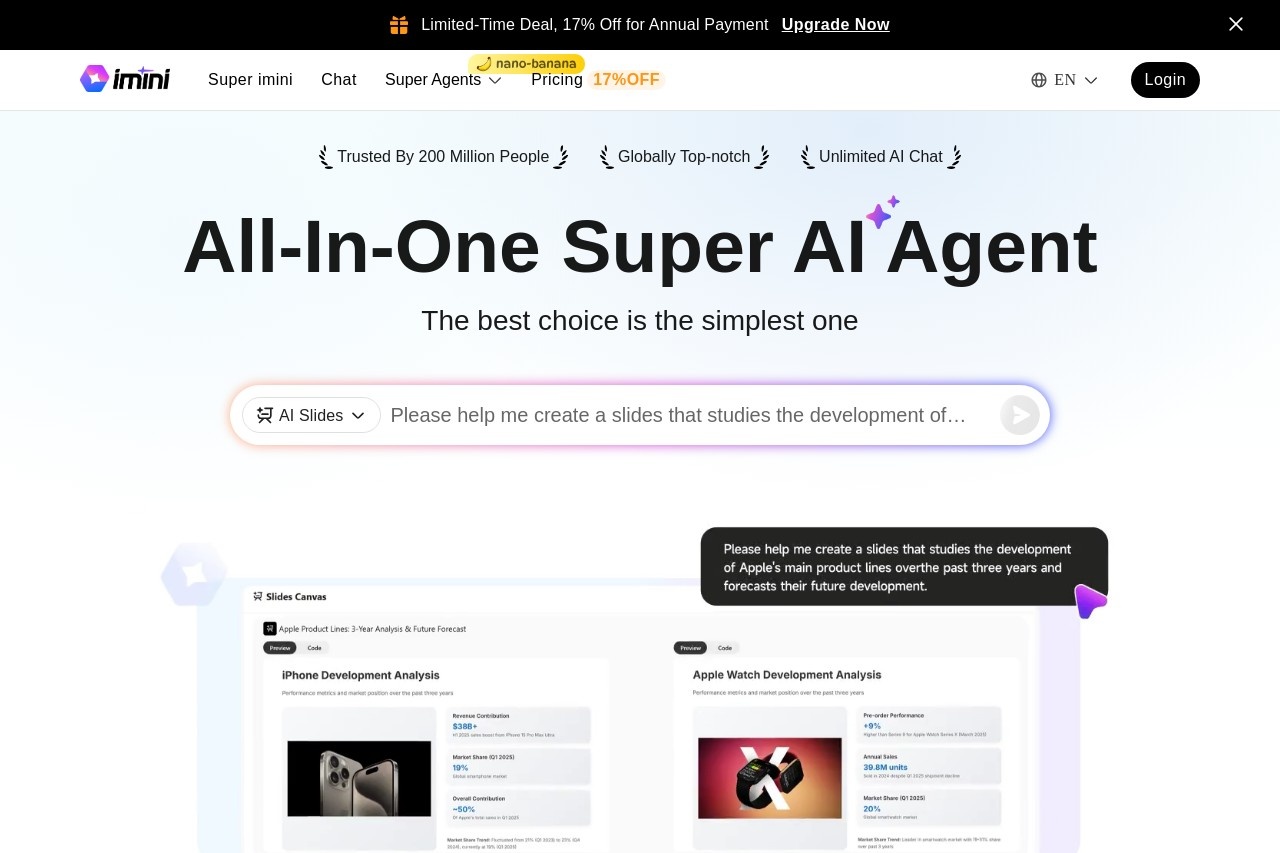The height and width of the screenshot is (853, 1280).
Task: Click the Unlimited AI Chat text
Action: (x=881, y=157)
